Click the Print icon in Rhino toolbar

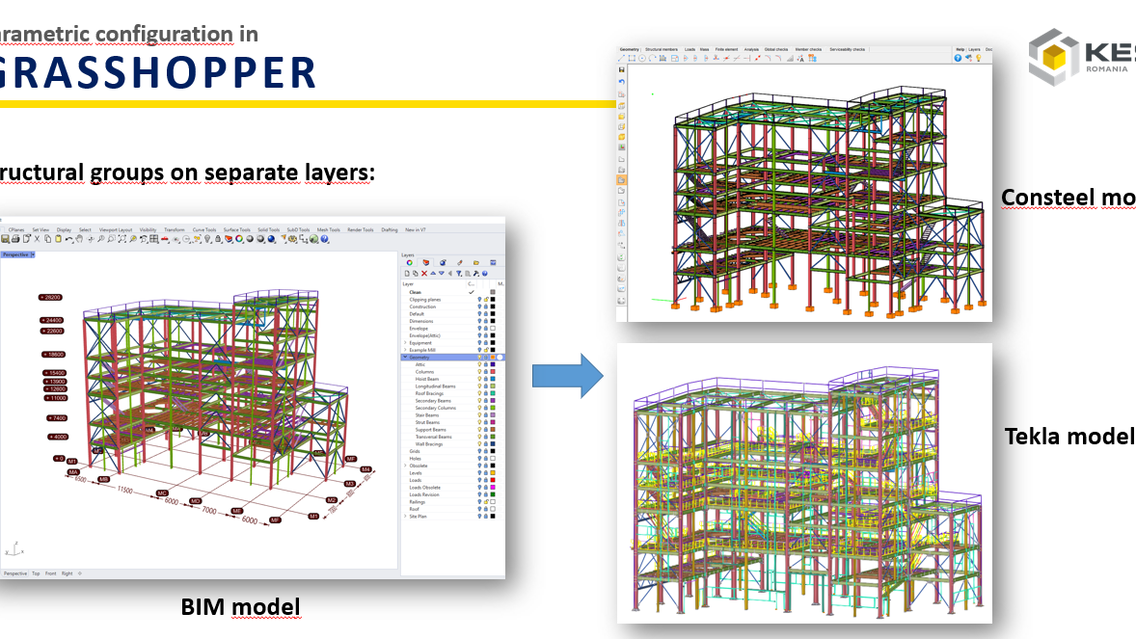pos(15,238)
